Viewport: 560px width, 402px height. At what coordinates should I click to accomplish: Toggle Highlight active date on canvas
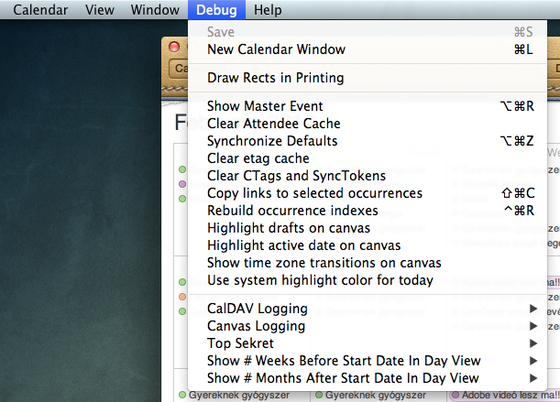point(367,246)
